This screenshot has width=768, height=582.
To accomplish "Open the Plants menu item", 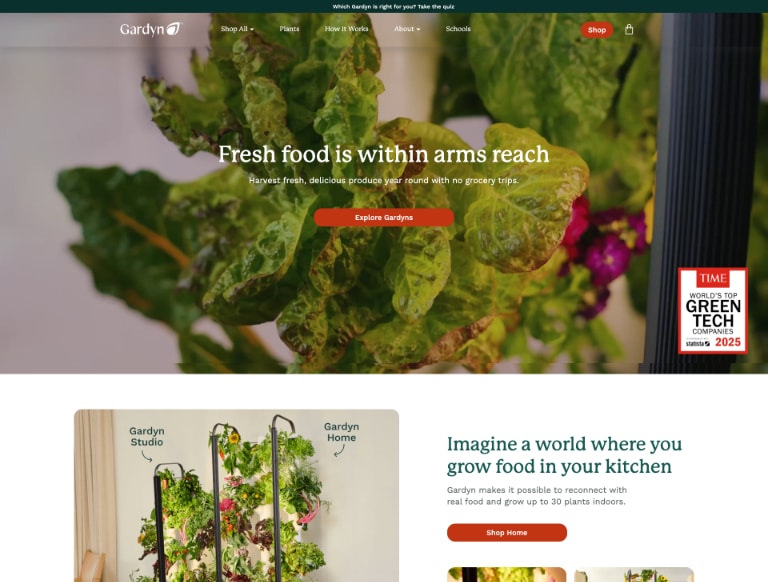I will 289,29.
